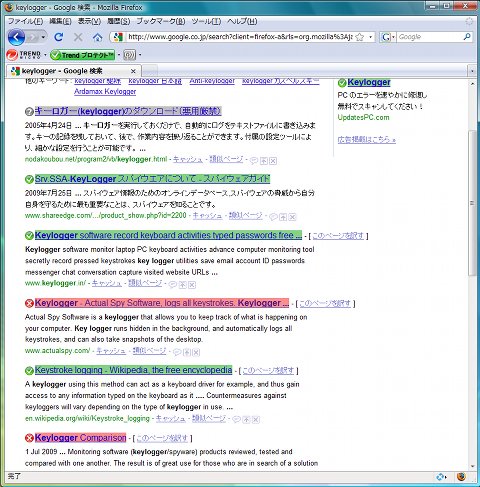Click the grey question rating icon beside キーロガー result
The image size is (480, 487).
coord(29,112)
